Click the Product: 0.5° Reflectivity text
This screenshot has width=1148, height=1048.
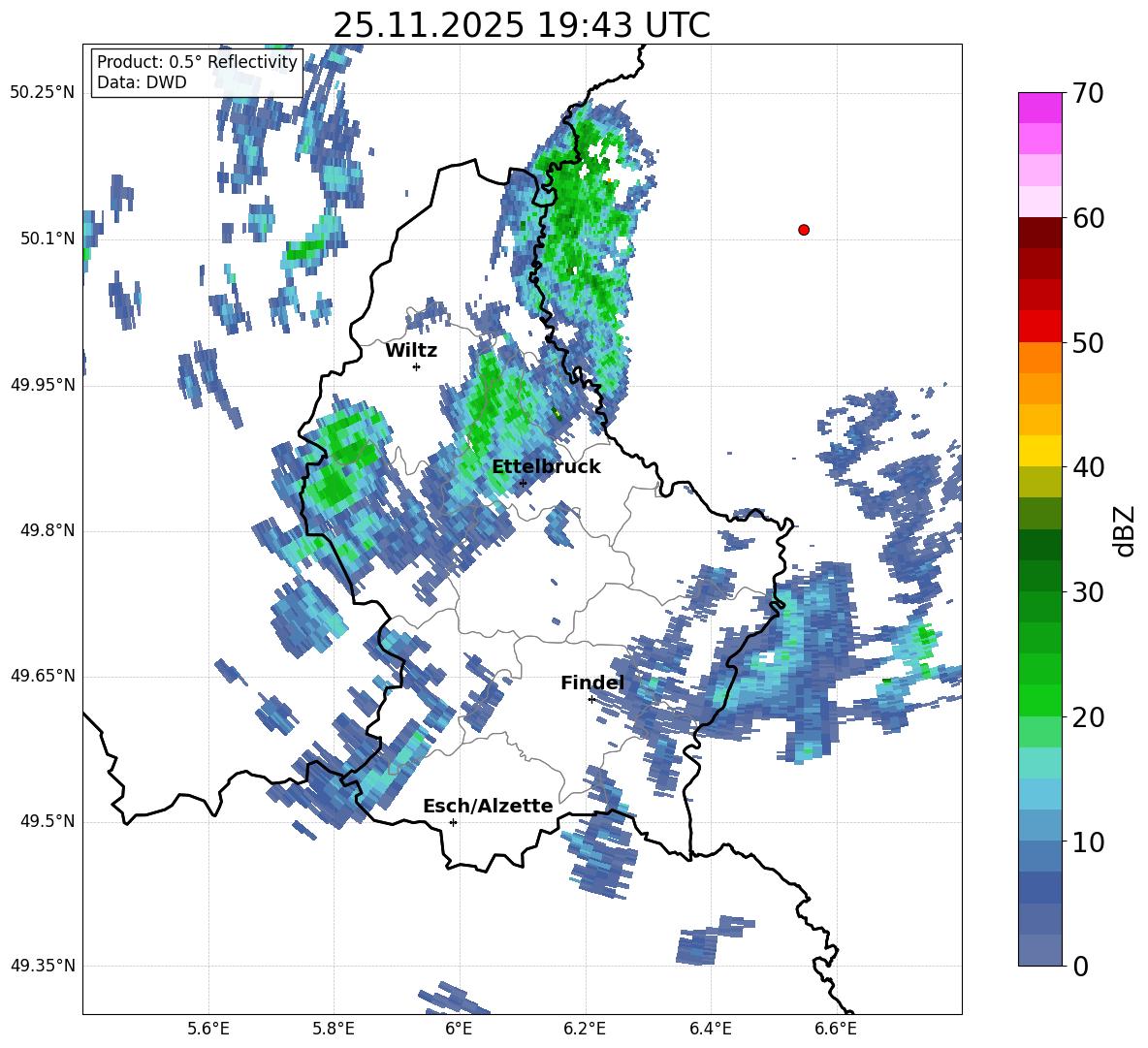point(197,61)
